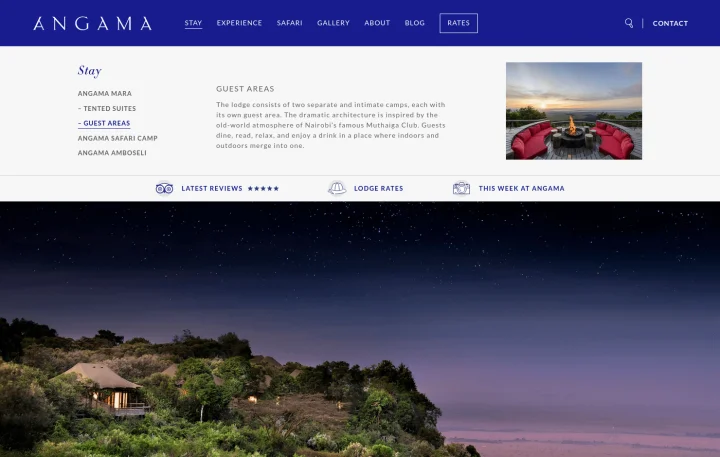Open Angama Amboseli link

point(112,152)
